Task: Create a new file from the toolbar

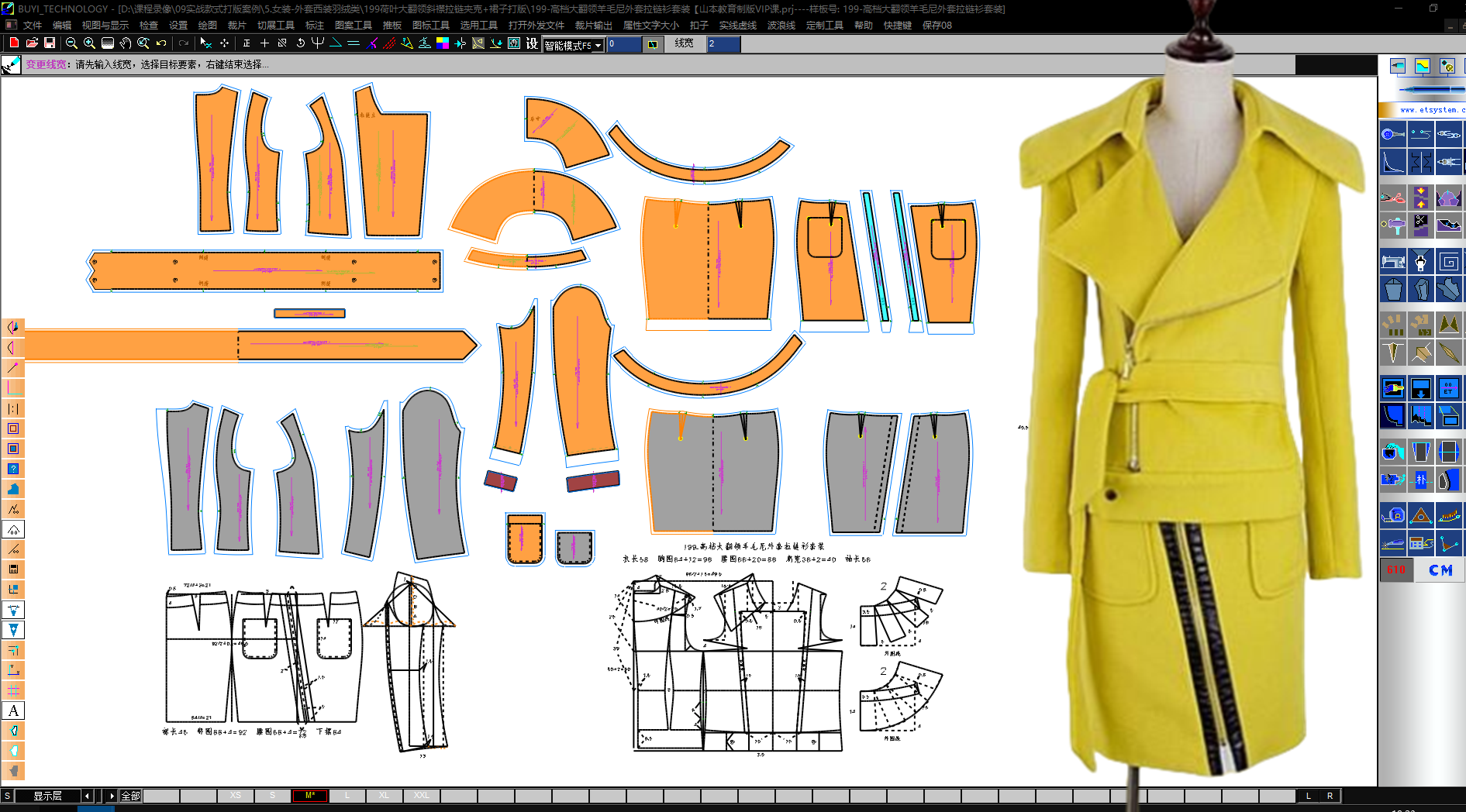Action: click(14, 43)
